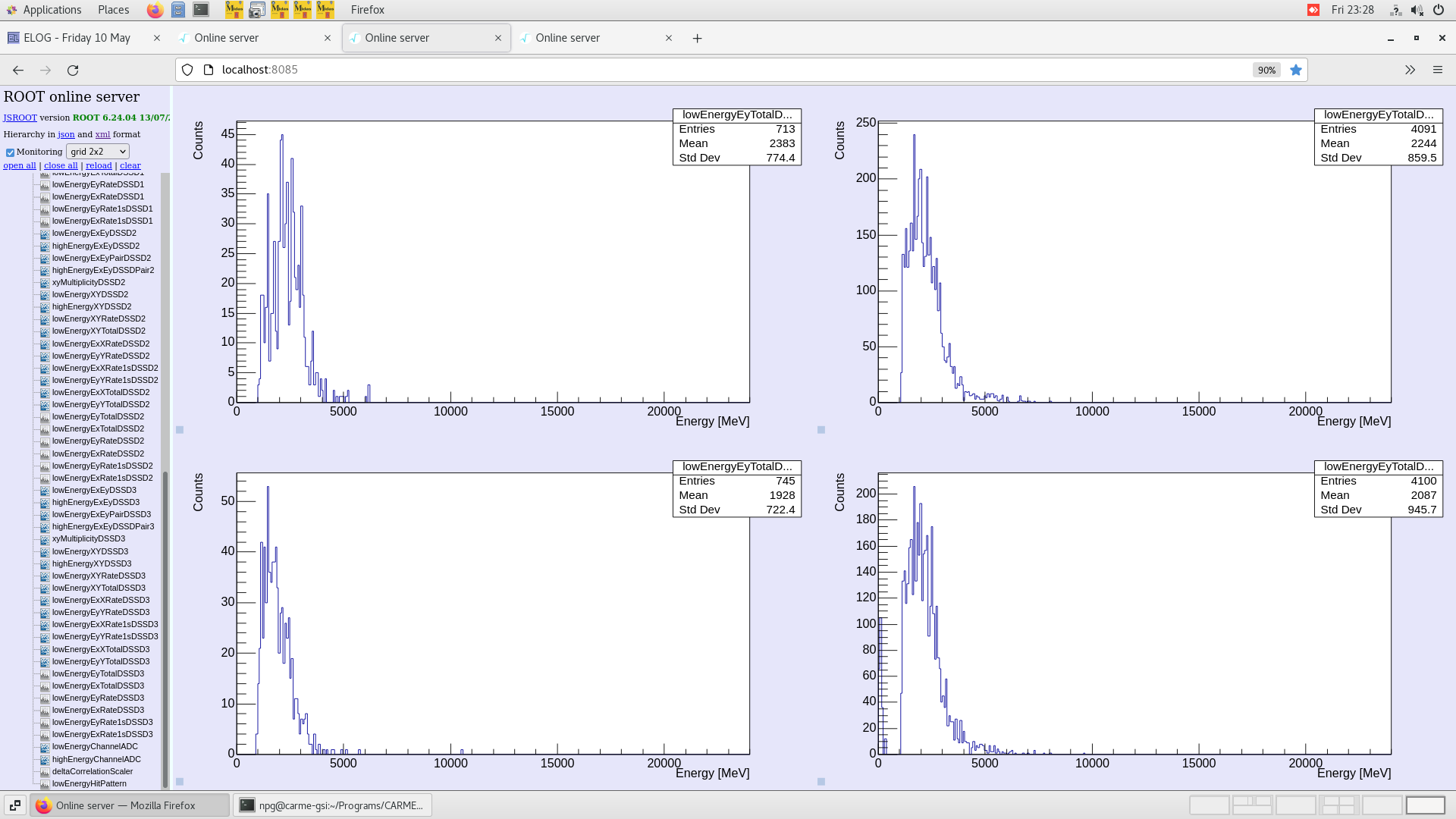Click the 90% zoom indicator in the address bar
The width and height of the screenshot is (1456, 819).
pos(1266,70)
